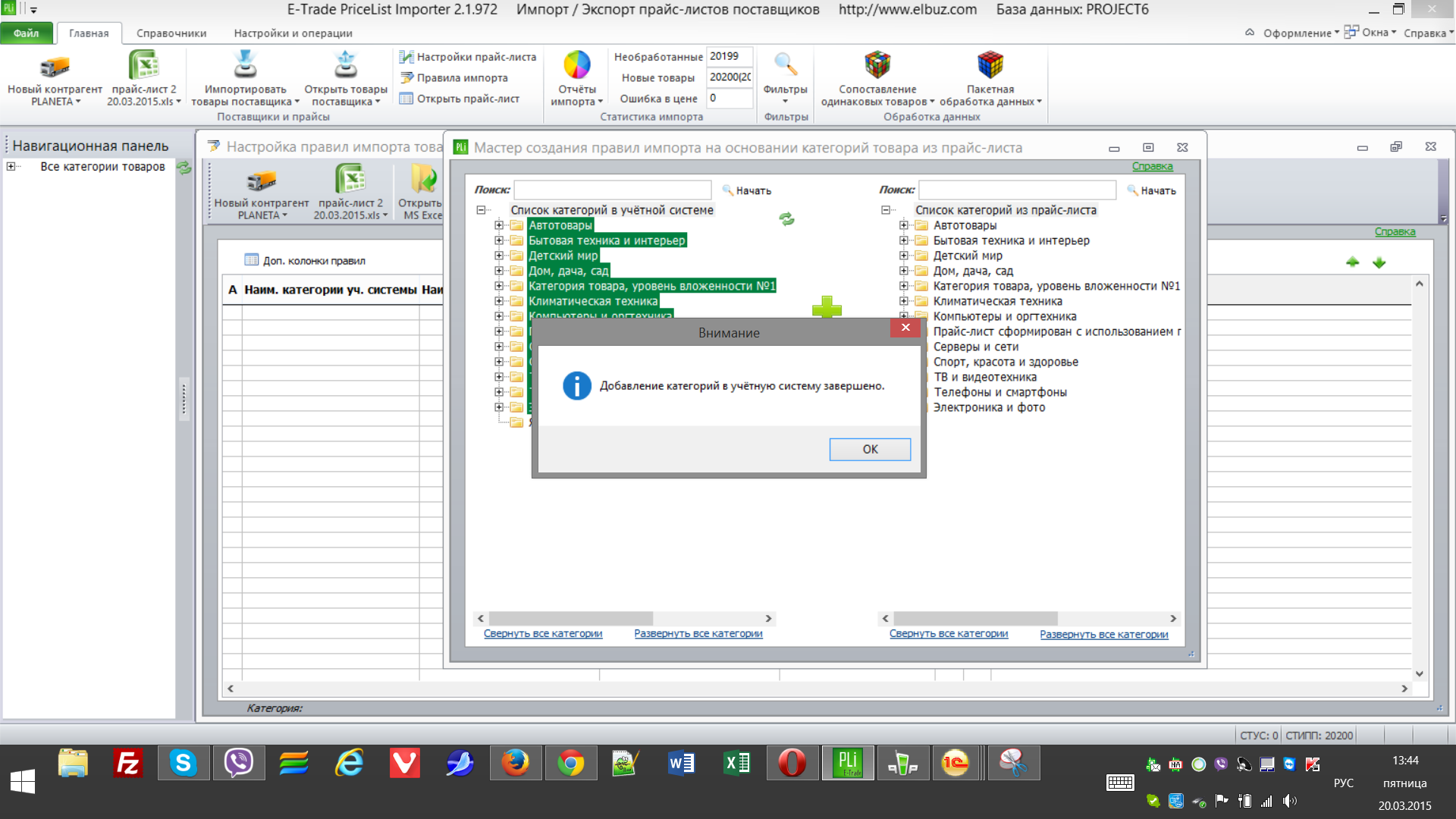
Task: Open the Справка link in the wizard window
Action: [x=1153, y=167]
